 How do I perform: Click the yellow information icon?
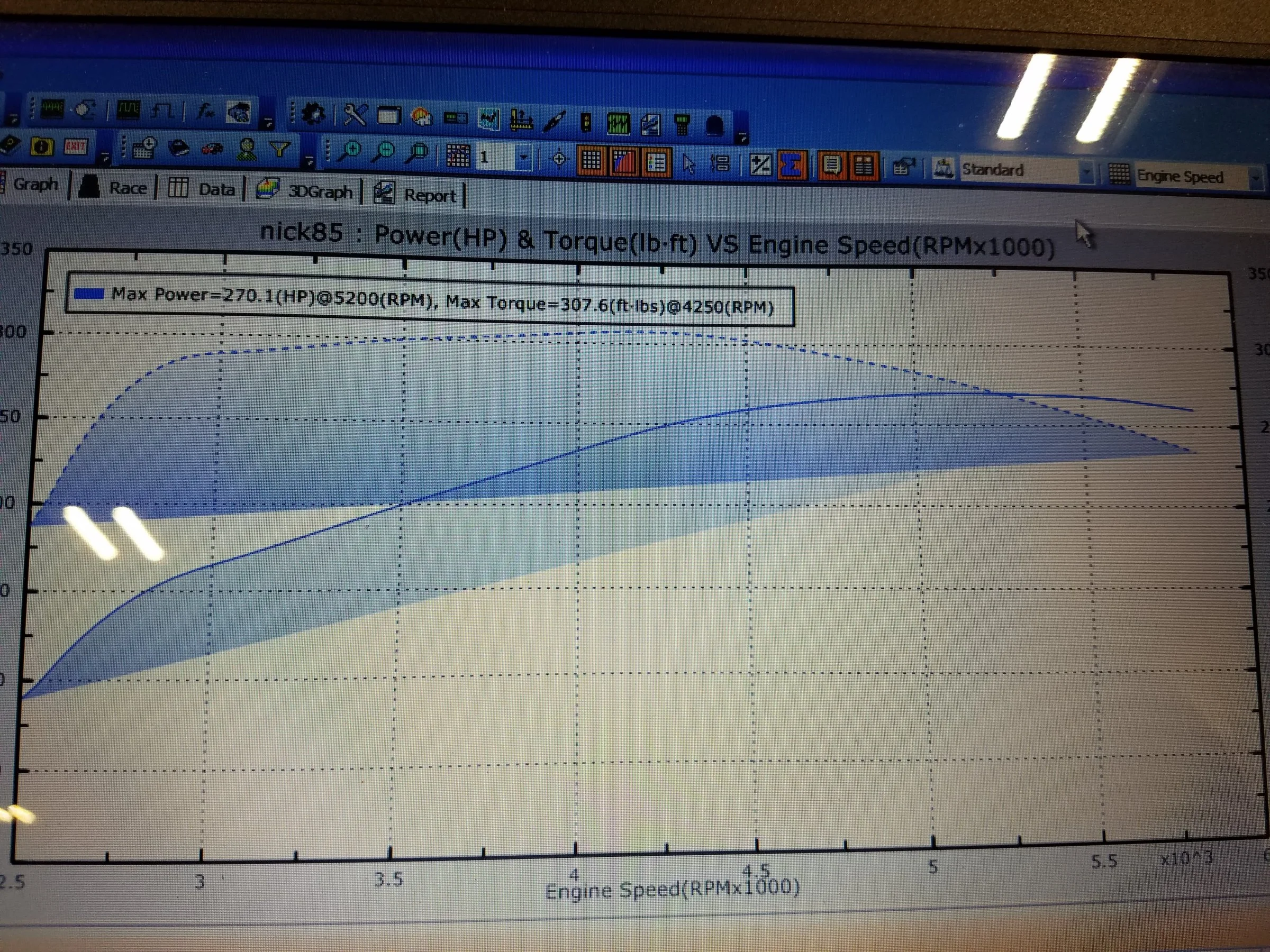click(41, 147)
